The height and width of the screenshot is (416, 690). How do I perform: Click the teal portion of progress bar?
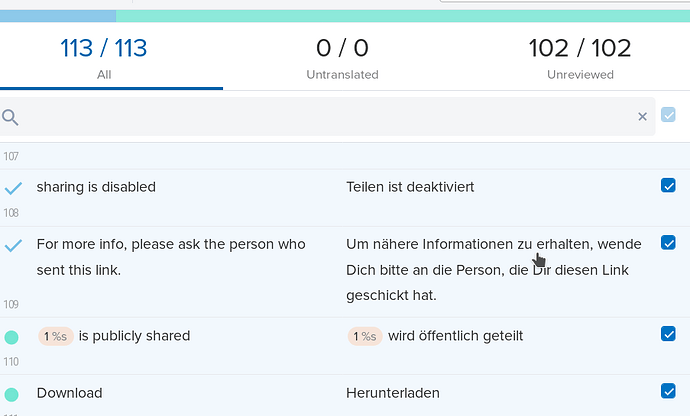[403, 16]
